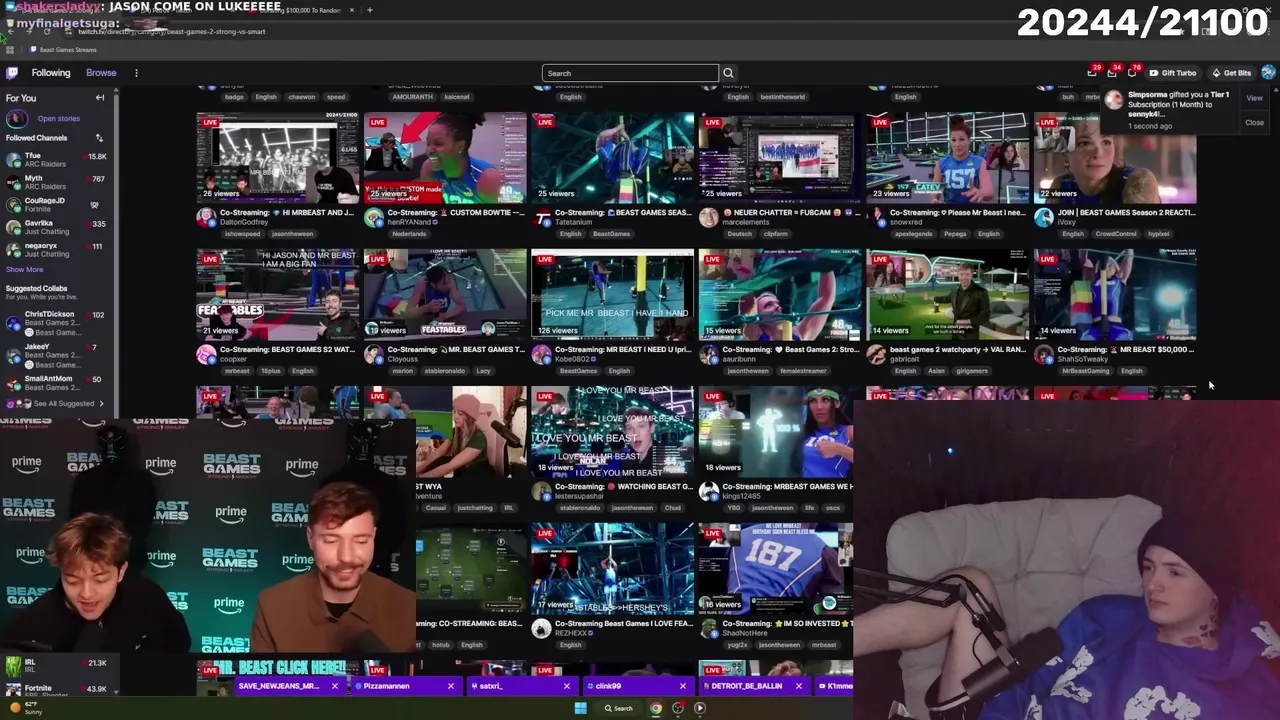Switch to the Browse tab
Viewport: 1280px width, 720px height.
pyautogui.click(x=101, y=73)
